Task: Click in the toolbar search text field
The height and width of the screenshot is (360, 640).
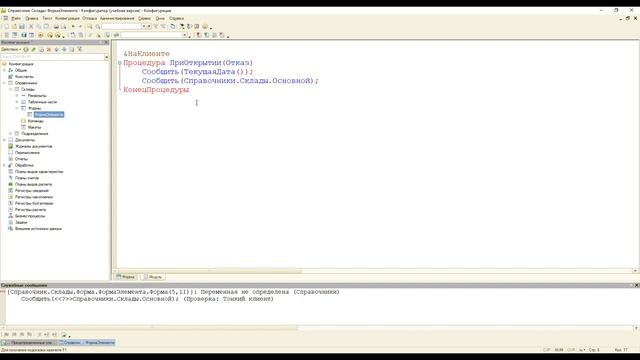Action: (121, 27)
